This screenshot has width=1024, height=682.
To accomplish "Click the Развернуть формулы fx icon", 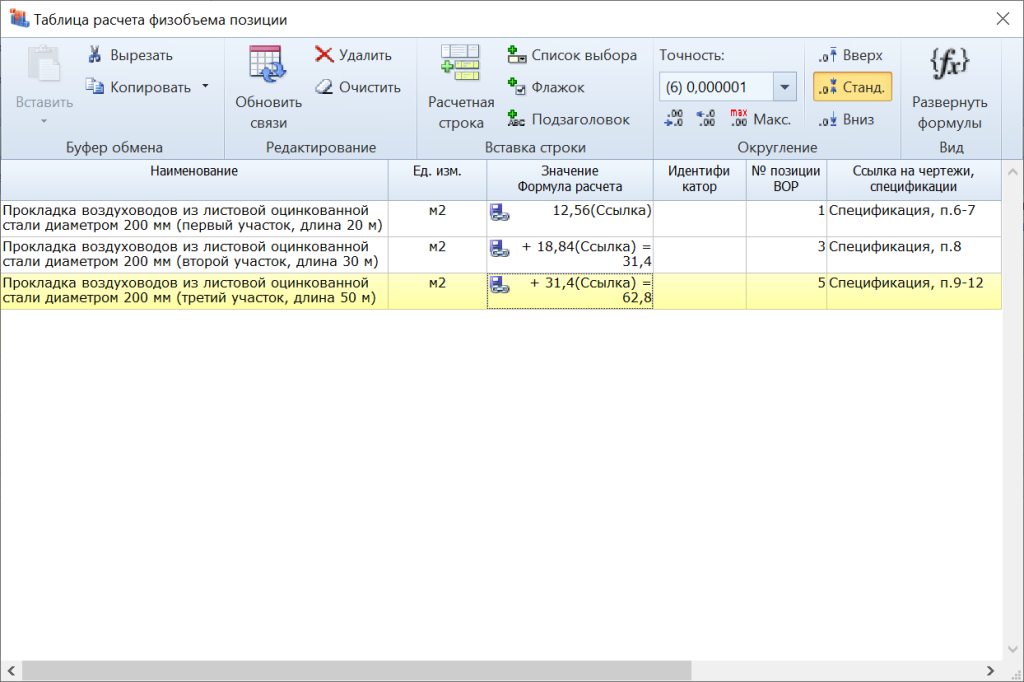I will [949, 65].
